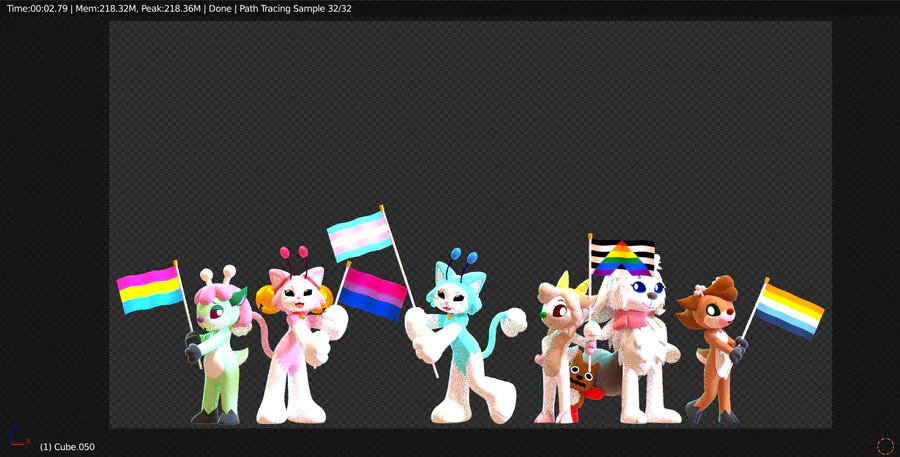Click the "(1) Cube.050" object label
The height and width of the screenshot is (457, 900).
[67, 447]
